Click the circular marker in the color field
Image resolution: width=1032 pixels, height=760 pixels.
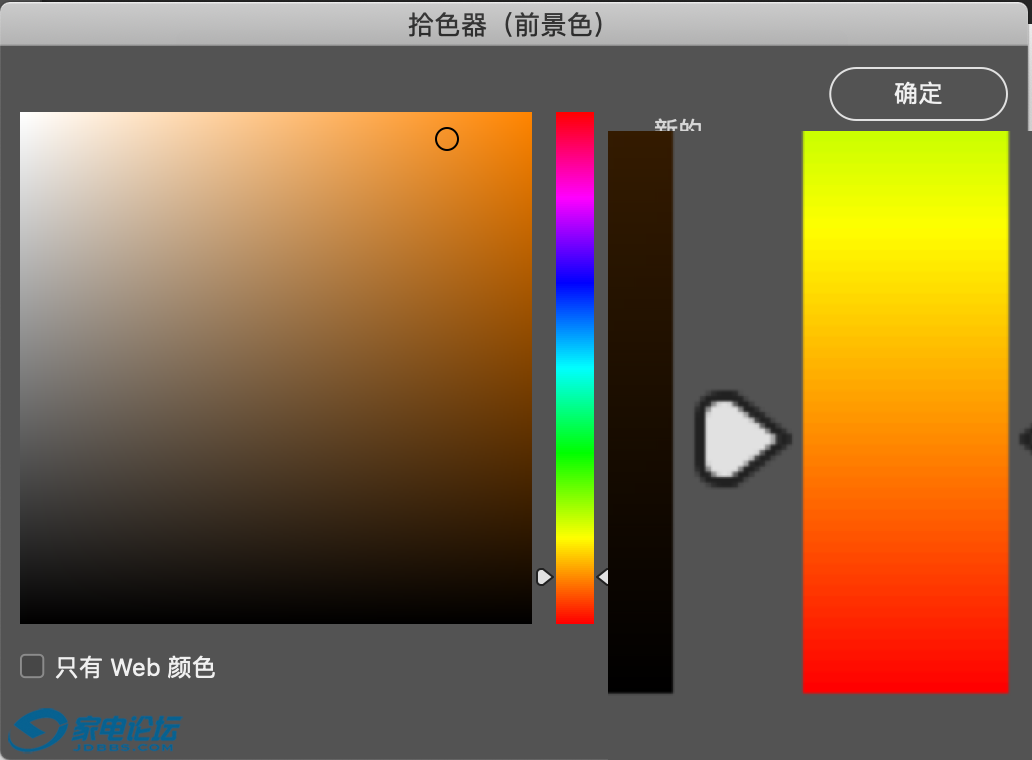point(447,139)
